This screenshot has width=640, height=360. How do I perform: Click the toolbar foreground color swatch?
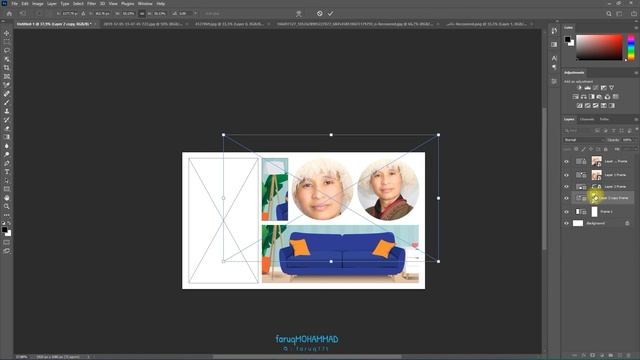click(4, 230)
